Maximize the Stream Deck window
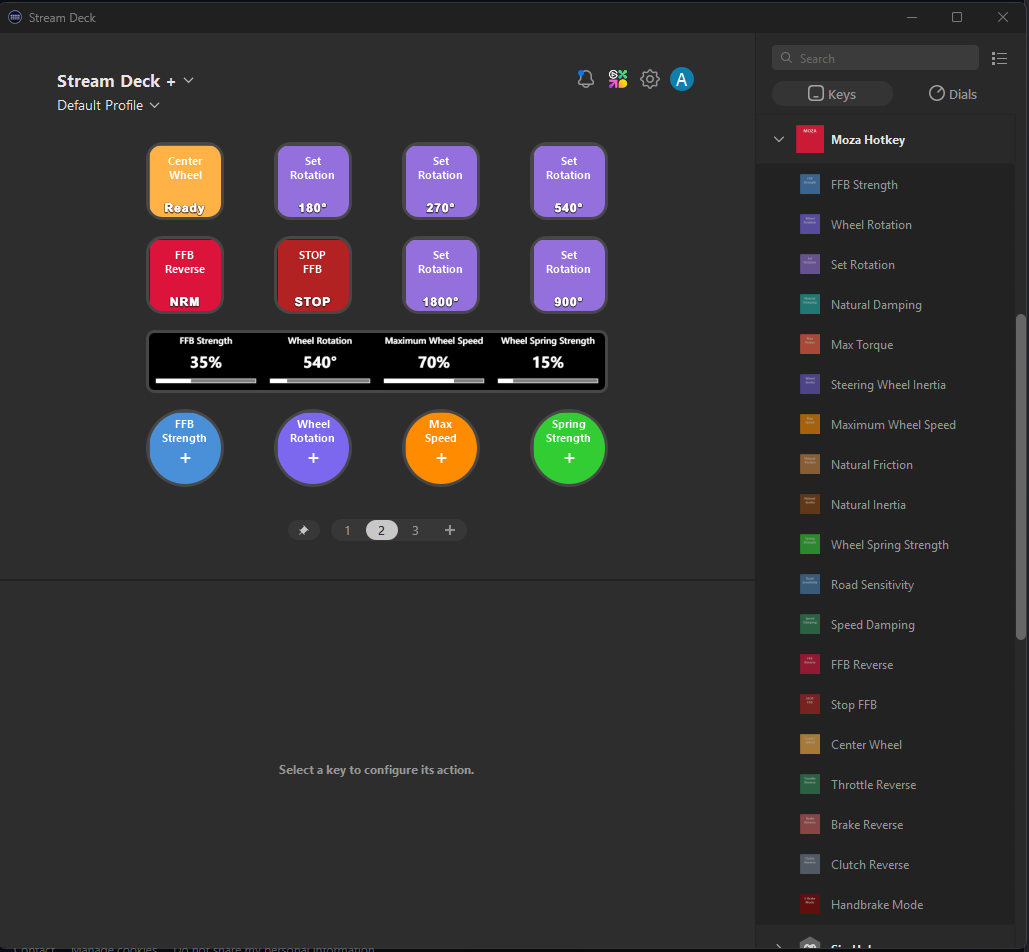The image size is (1029, 952). click(x=957, y=17)
